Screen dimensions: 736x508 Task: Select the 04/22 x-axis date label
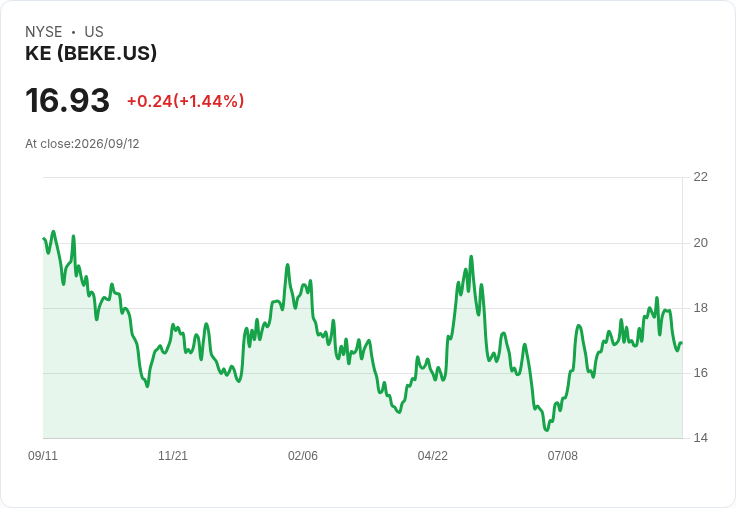(433, 455)
